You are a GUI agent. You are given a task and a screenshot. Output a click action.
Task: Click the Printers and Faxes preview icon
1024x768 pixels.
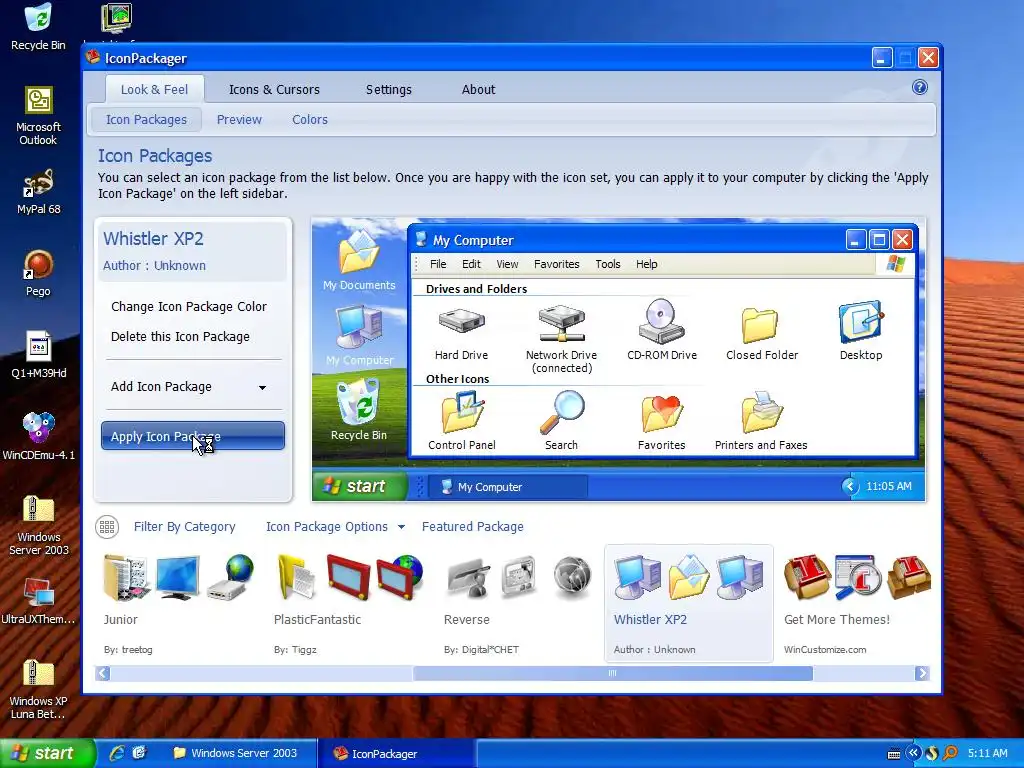[761, 412]
